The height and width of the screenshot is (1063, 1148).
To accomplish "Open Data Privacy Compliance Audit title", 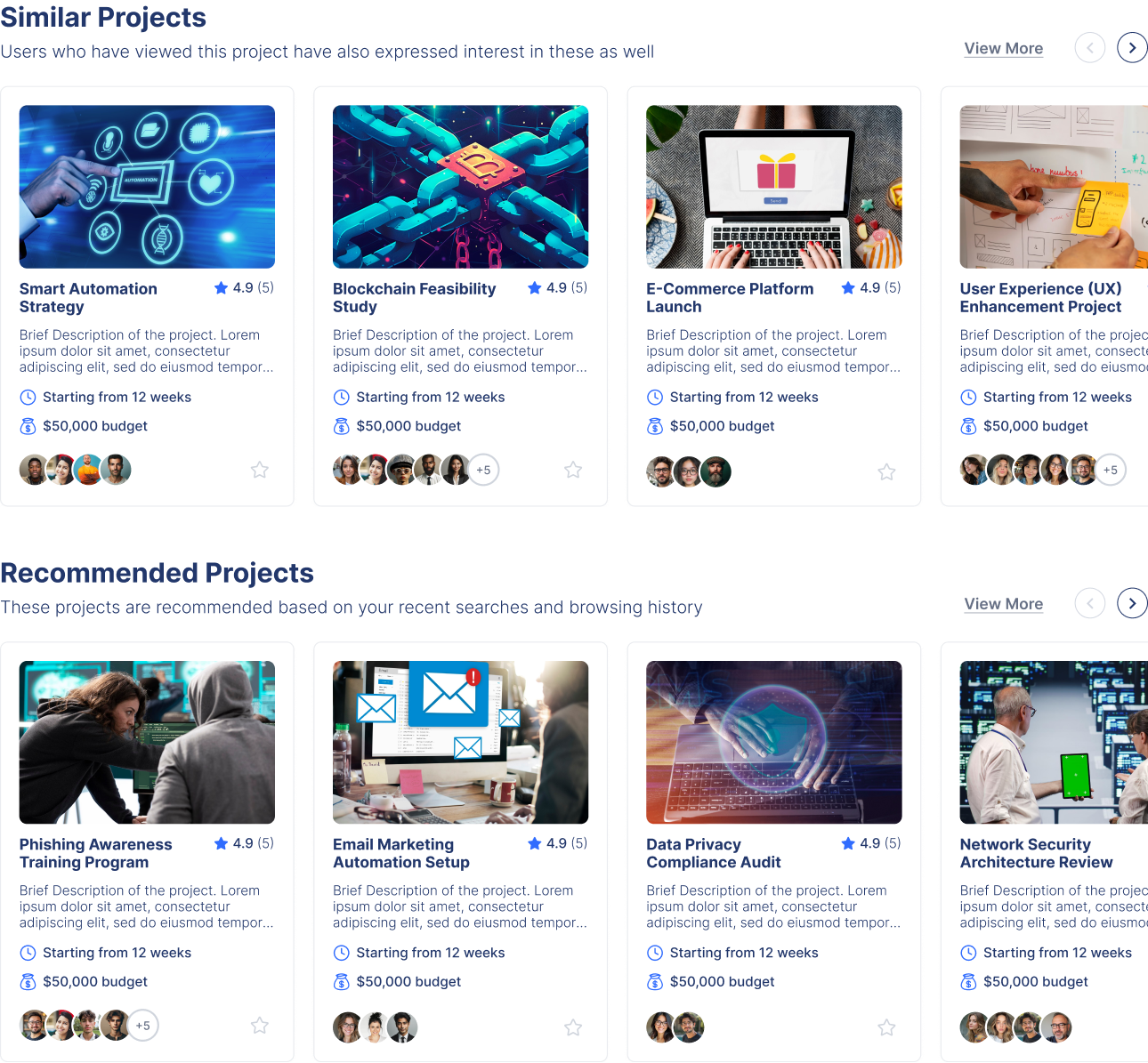I will click(714, 854).
